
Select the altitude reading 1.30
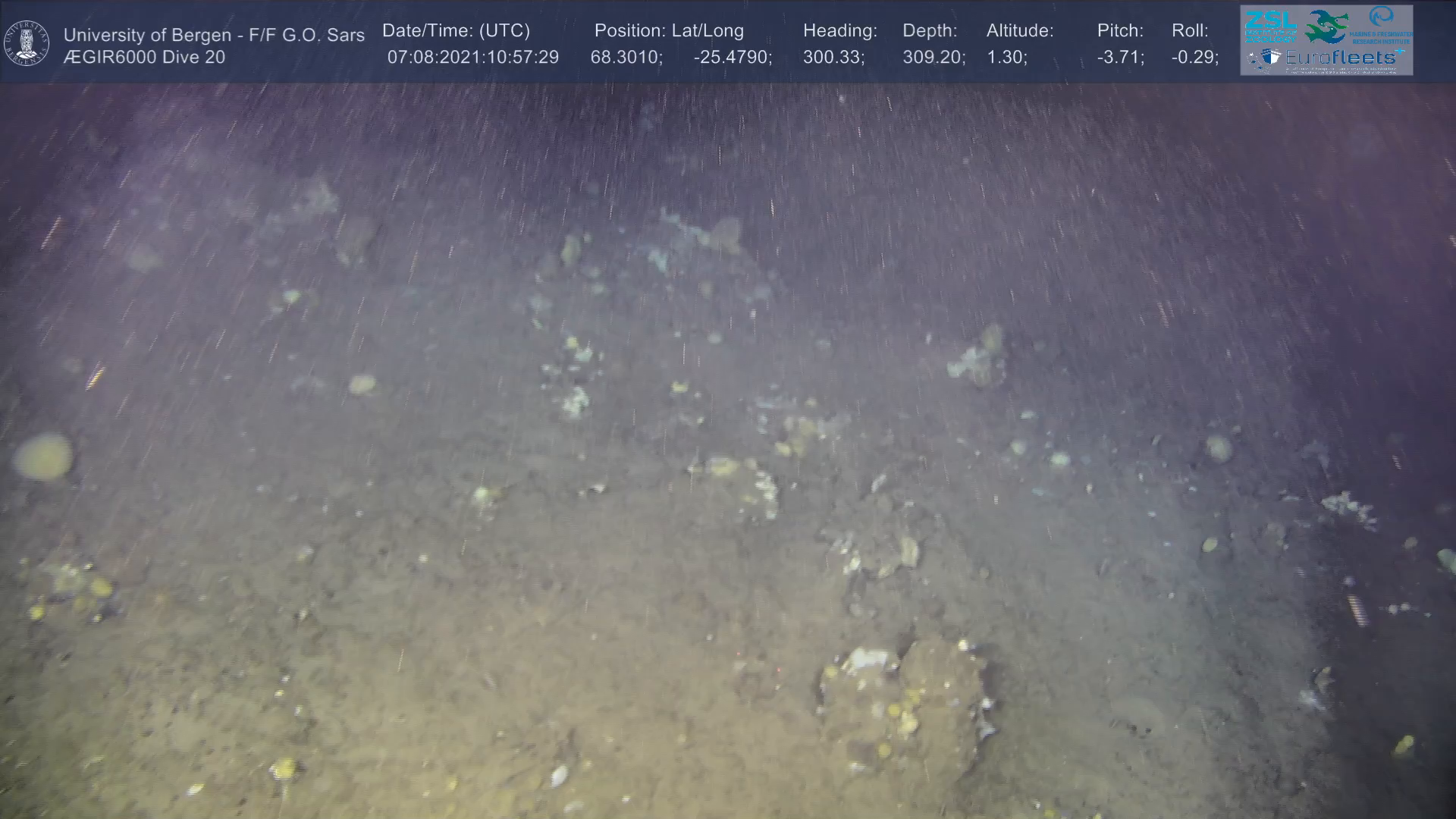1006,58
